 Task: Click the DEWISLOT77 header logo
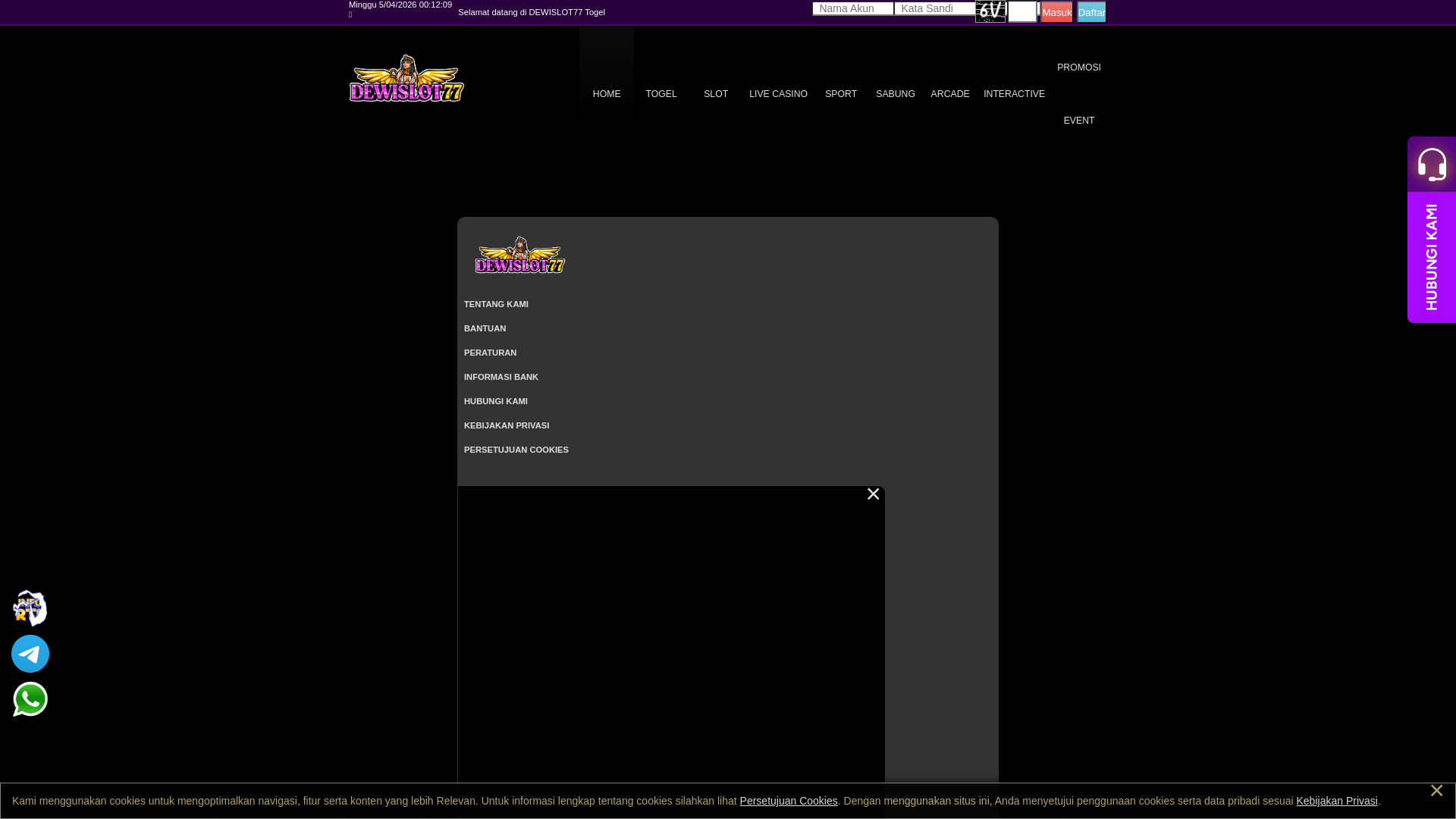(x=406, y=78)
